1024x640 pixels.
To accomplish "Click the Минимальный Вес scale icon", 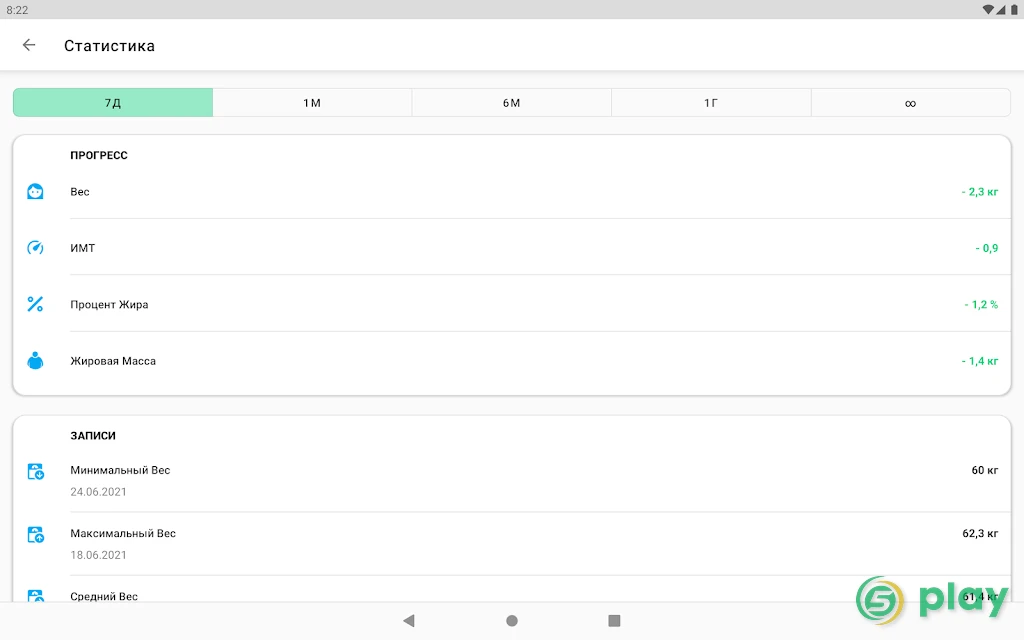I will [35, 472].
